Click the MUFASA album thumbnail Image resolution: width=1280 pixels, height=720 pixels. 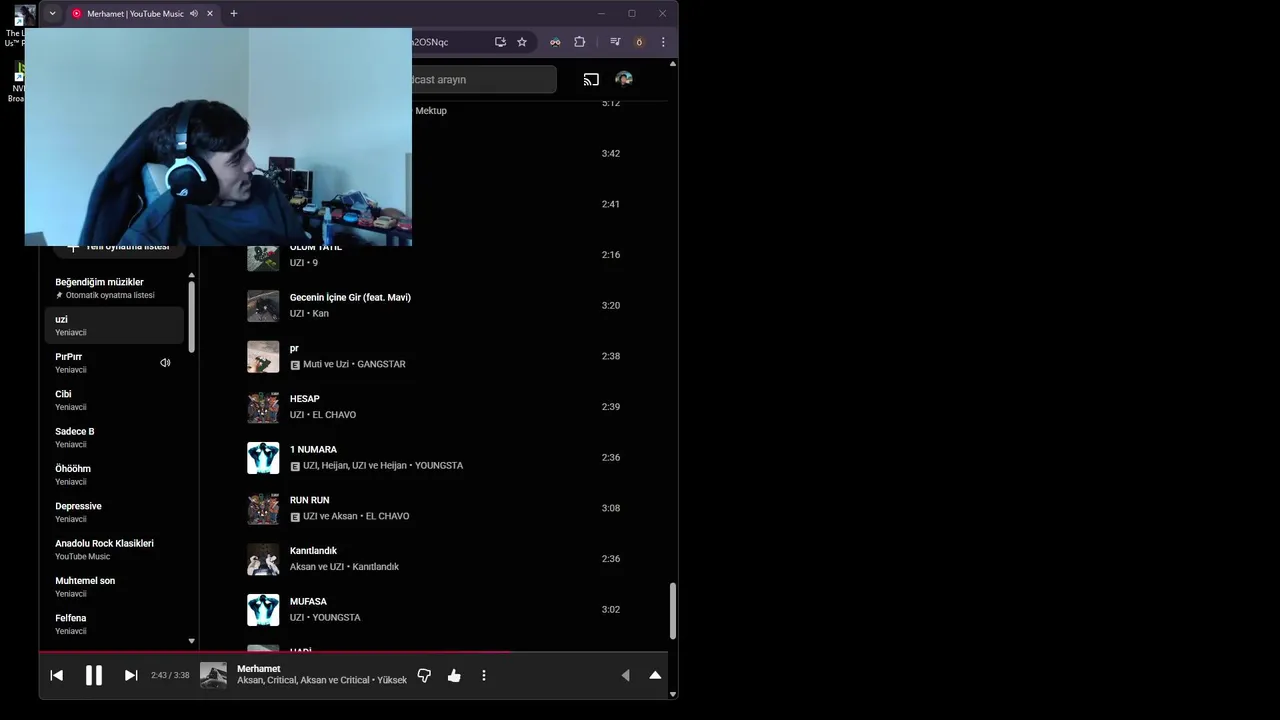(x=263, y=610)
